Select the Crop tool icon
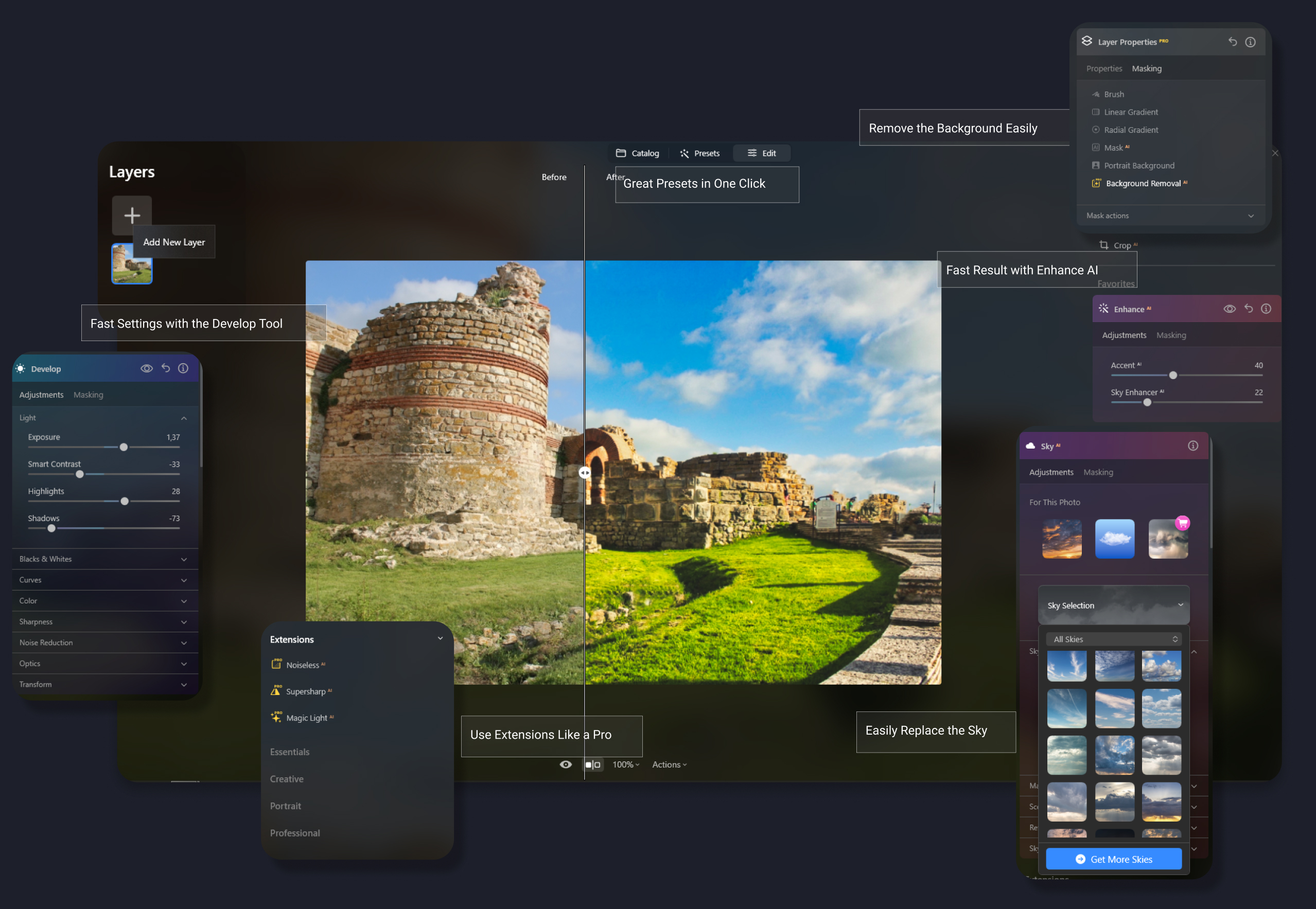This screenshot has width=1316, height=909. click(1103, 245)
